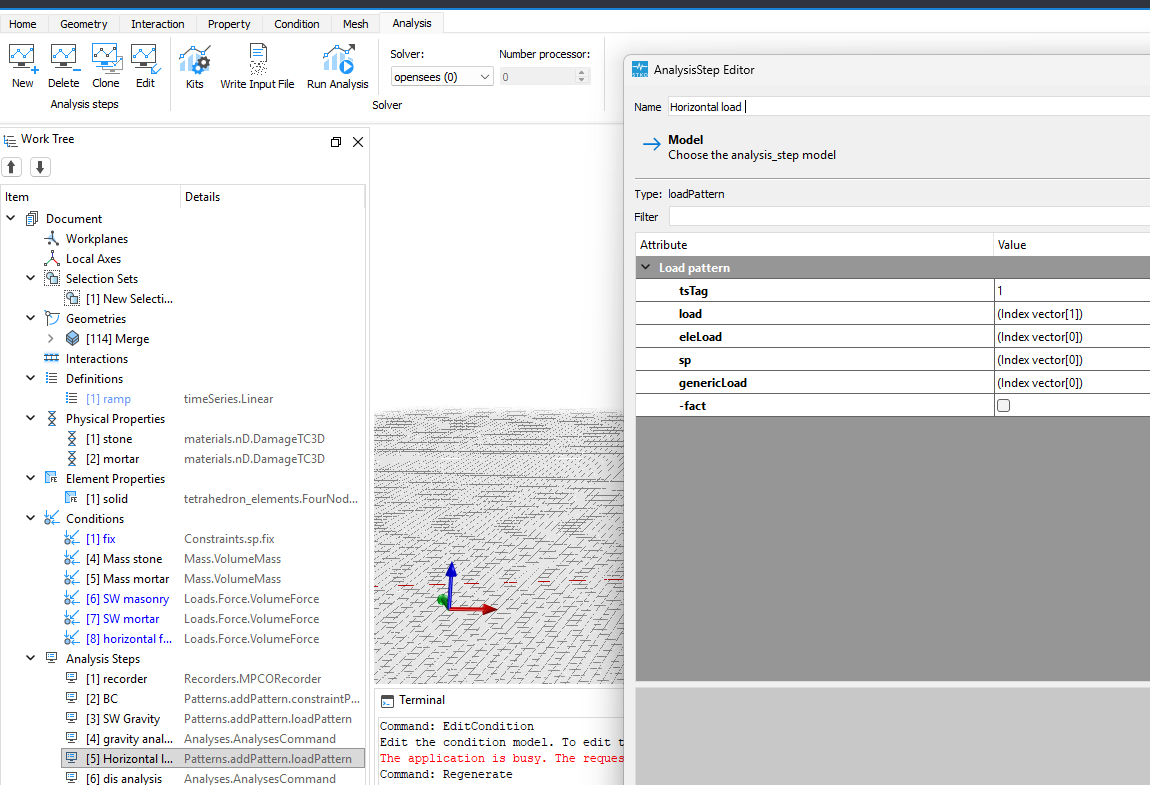Image resolution: width=1150 pixels, height=785 pixels.
Task: Toggle the -fact checkbox
Action: [x=1003, y=405]
